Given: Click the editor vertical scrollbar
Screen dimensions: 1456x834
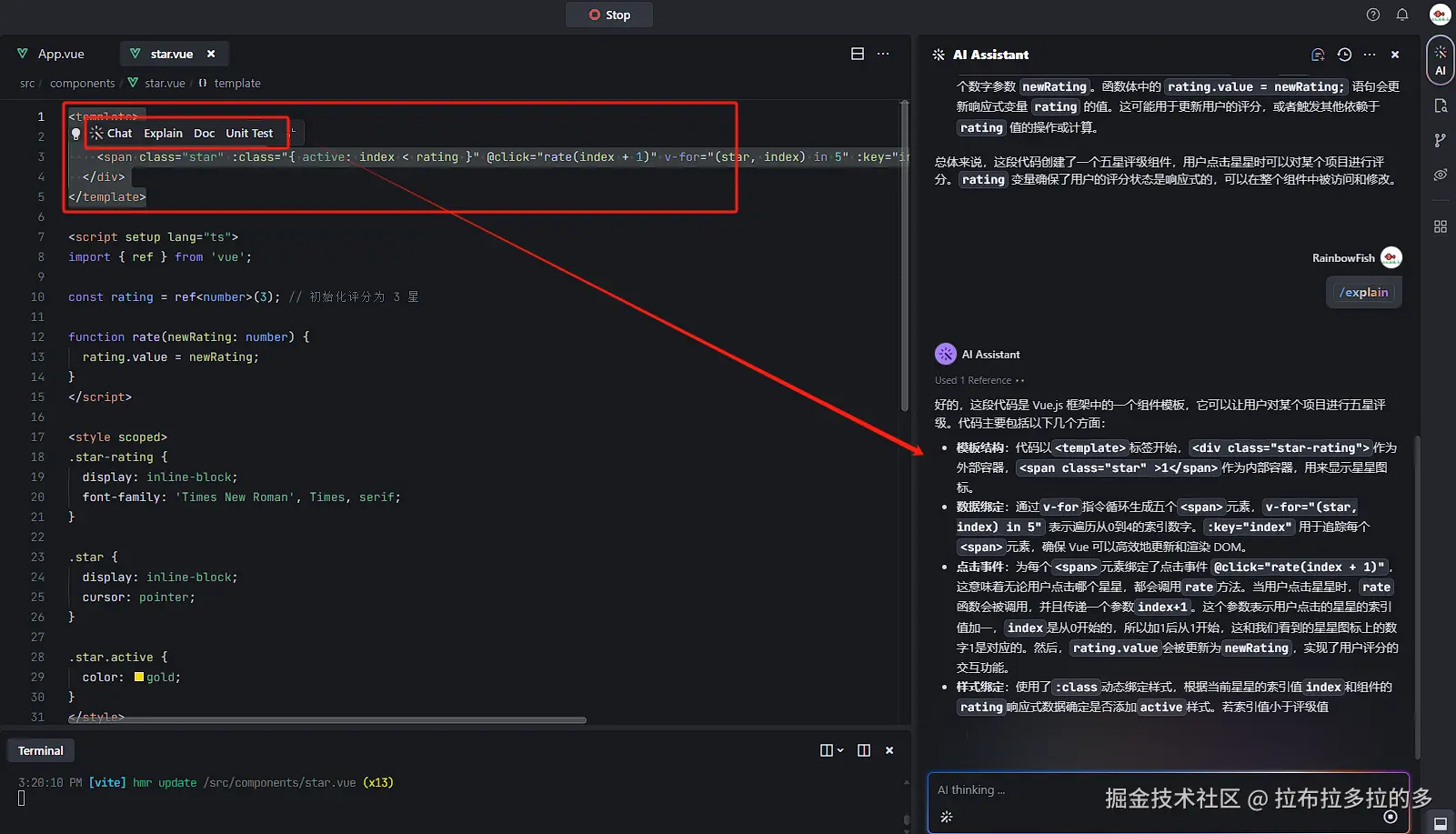Looking at the screenshot, I should coord(904,255).
